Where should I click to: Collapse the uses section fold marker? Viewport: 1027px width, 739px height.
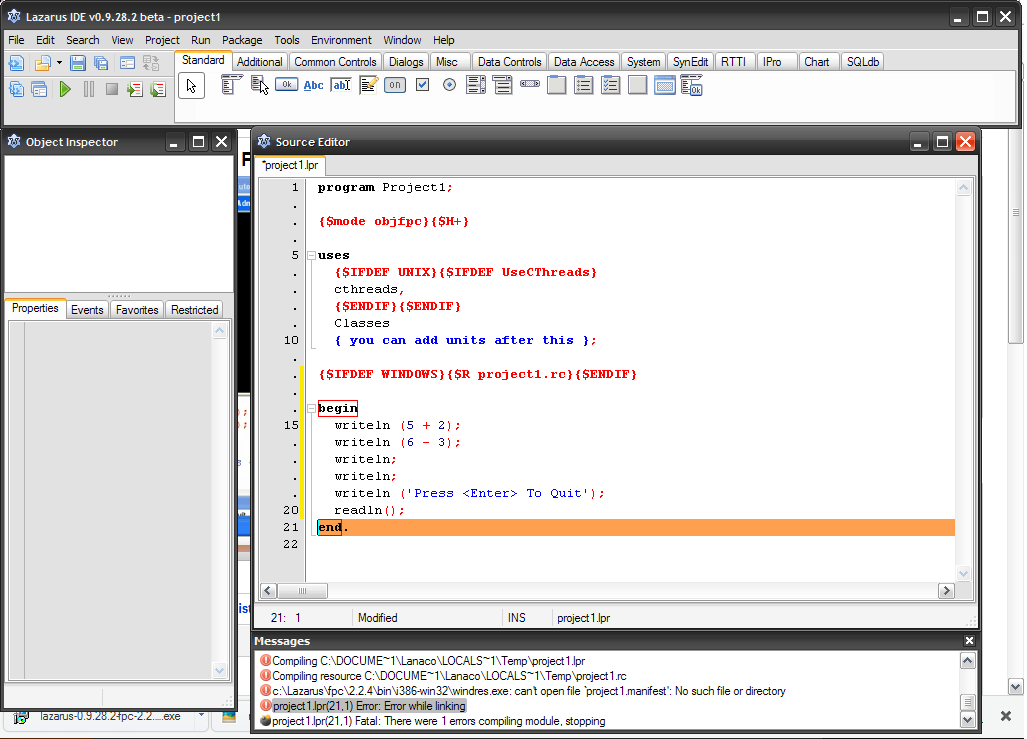click(311, 256)
